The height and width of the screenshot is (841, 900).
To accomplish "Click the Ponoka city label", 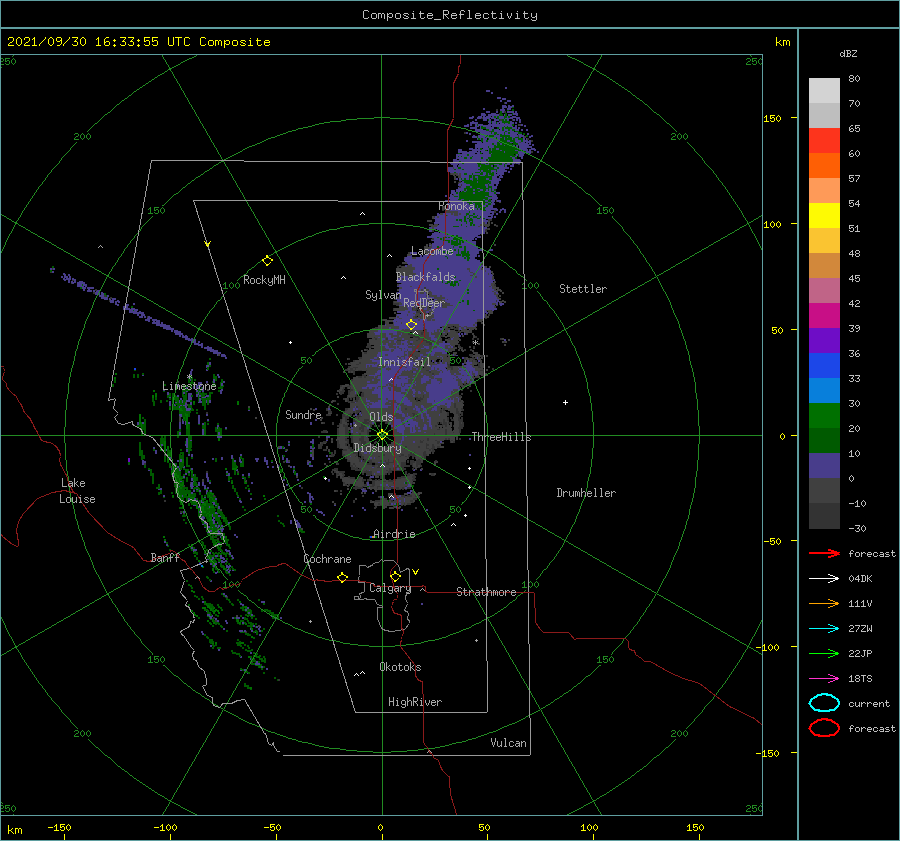I will (456, 206).
